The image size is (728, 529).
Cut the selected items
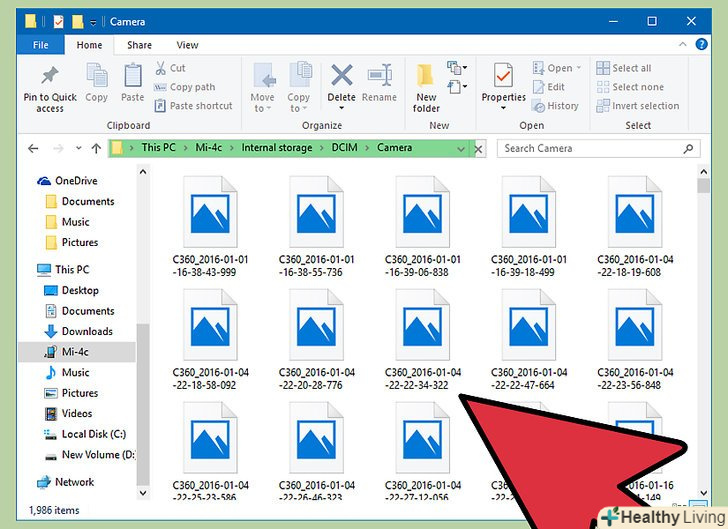(170, 68)
